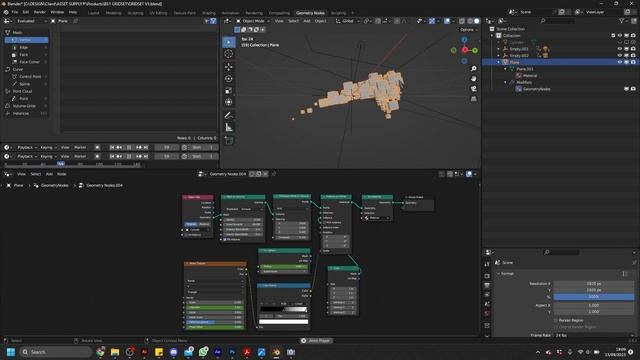Hide Empty.002 with its eye icon
This screenshot has height=360, width=640.
(x=620, y=56)
